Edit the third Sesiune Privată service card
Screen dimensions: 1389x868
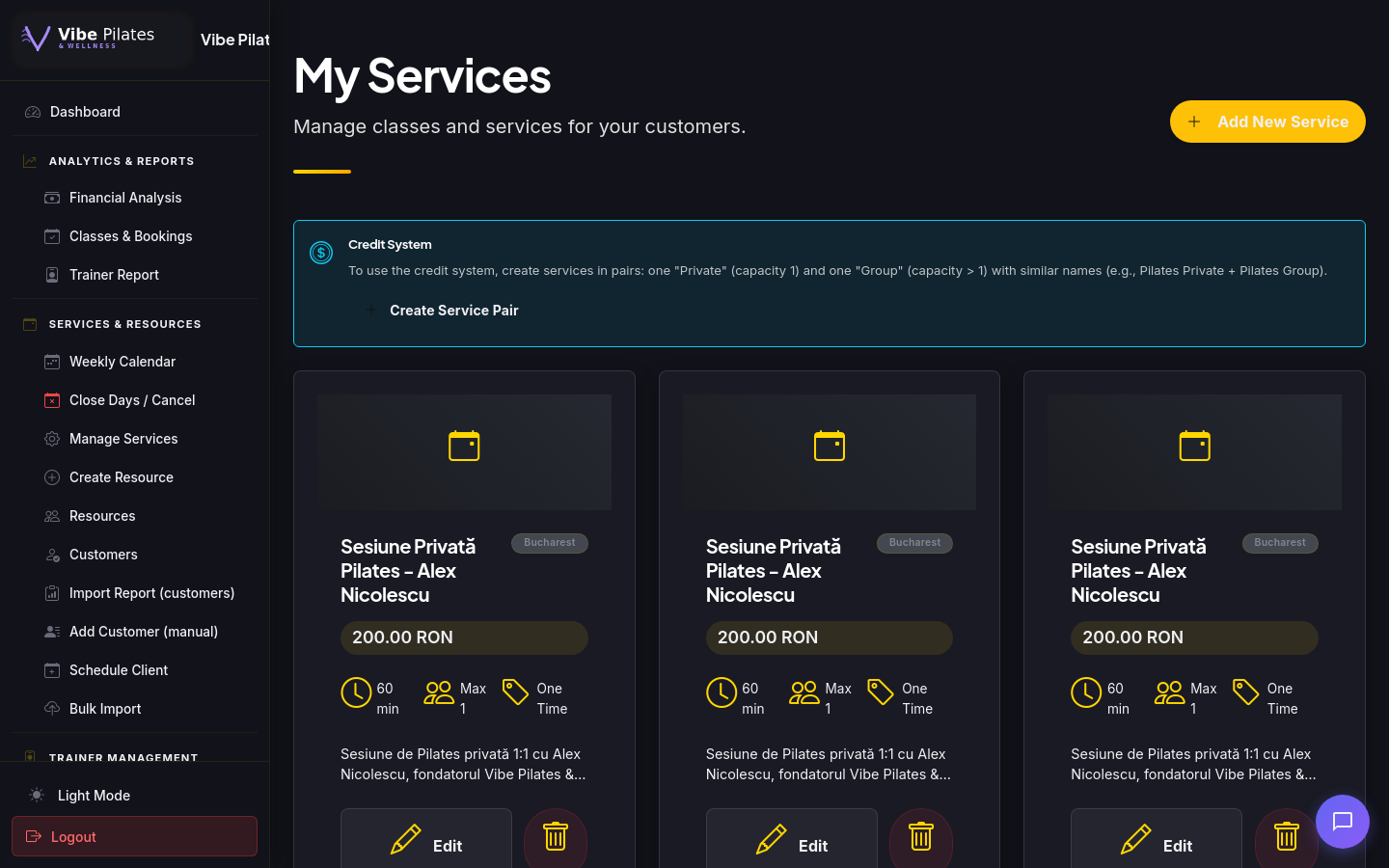(1156, 843)
